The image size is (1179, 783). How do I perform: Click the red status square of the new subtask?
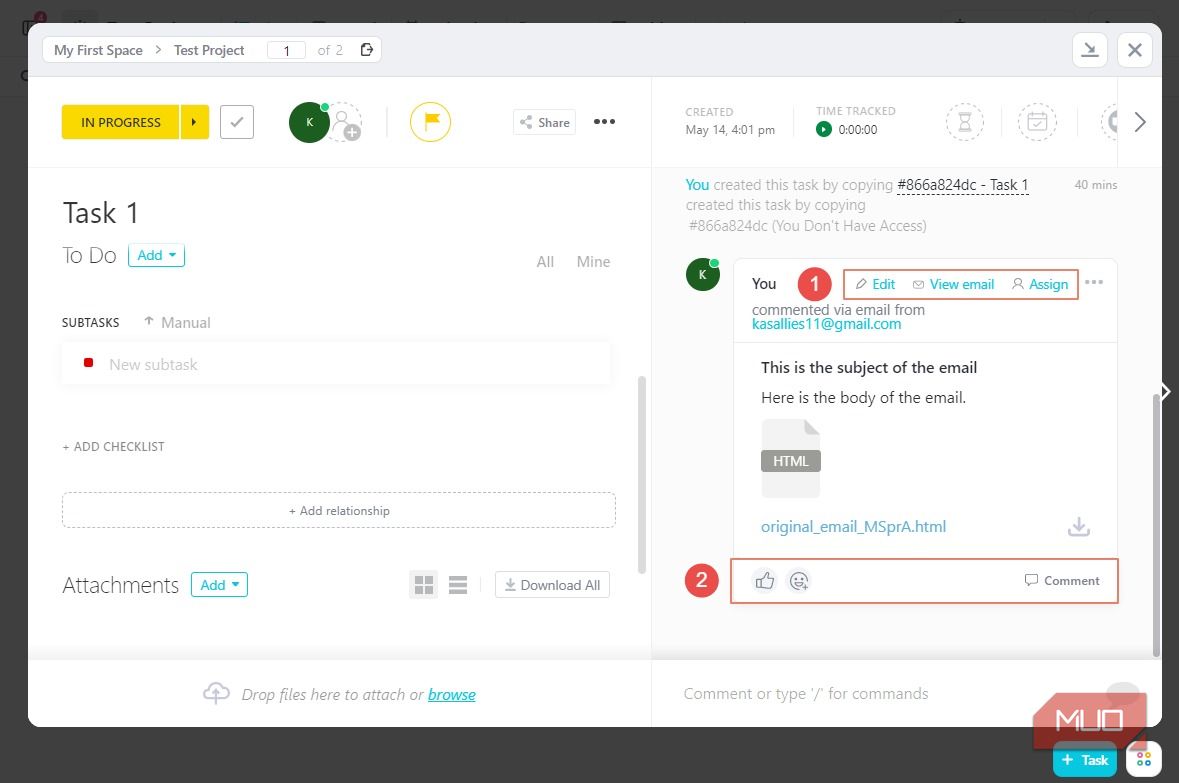pyautogui.click(x=89, y=363)
